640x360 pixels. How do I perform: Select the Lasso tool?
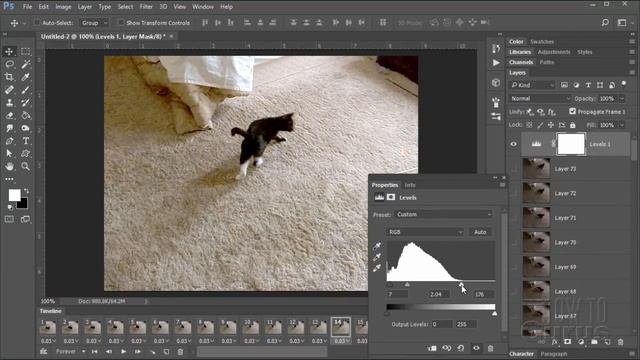coord(9,64)
